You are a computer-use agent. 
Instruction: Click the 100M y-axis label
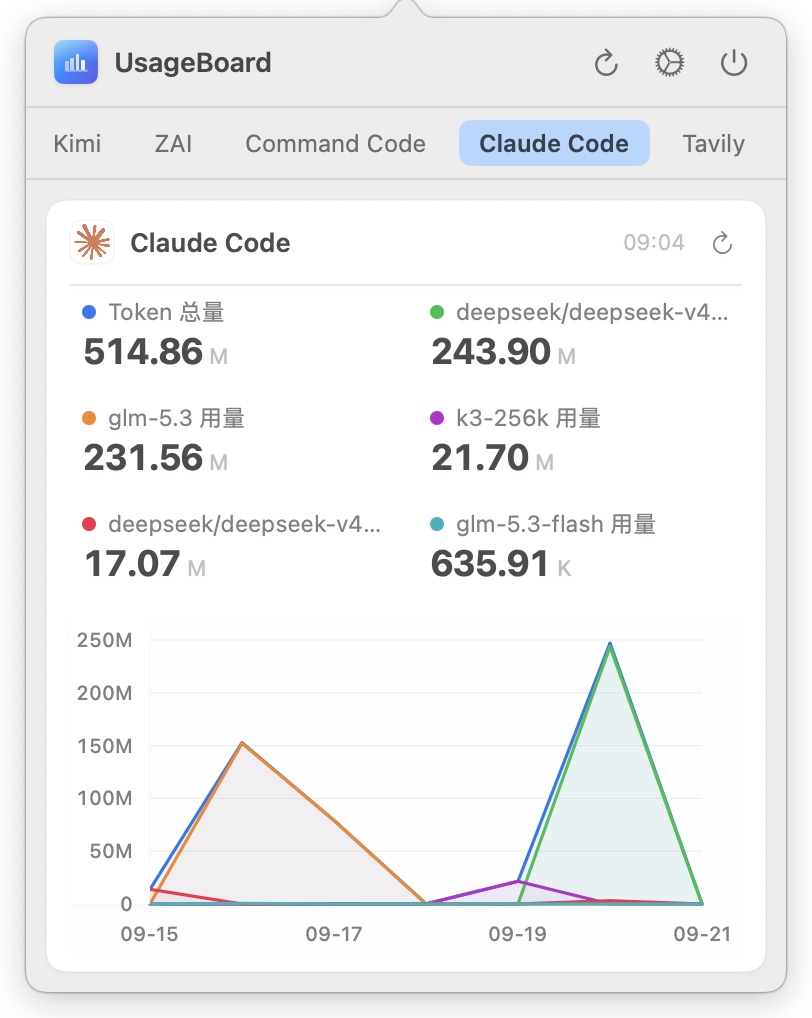click(x=105, y=798)
